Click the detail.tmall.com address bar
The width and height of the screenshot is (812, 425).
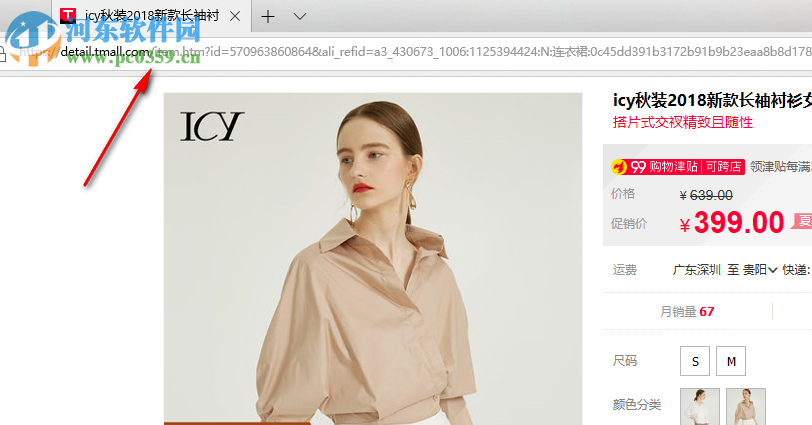pyautogui.click(x=414, y=52)
